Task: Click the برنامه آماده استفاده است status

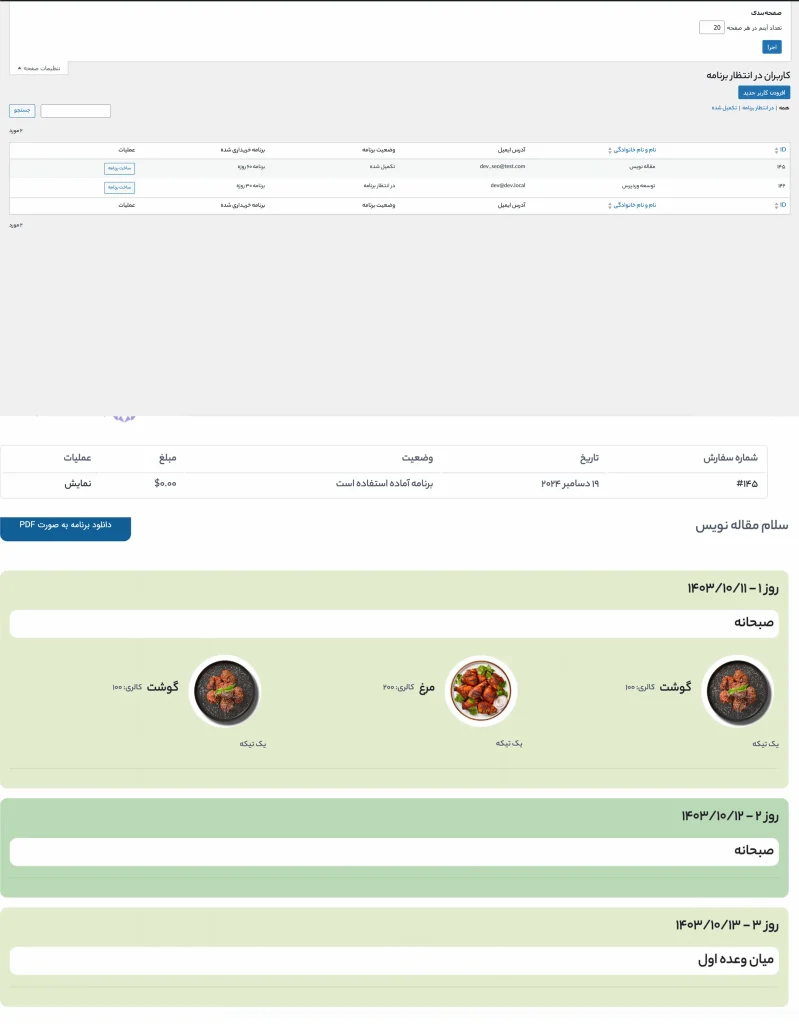Action: (385, 483)
